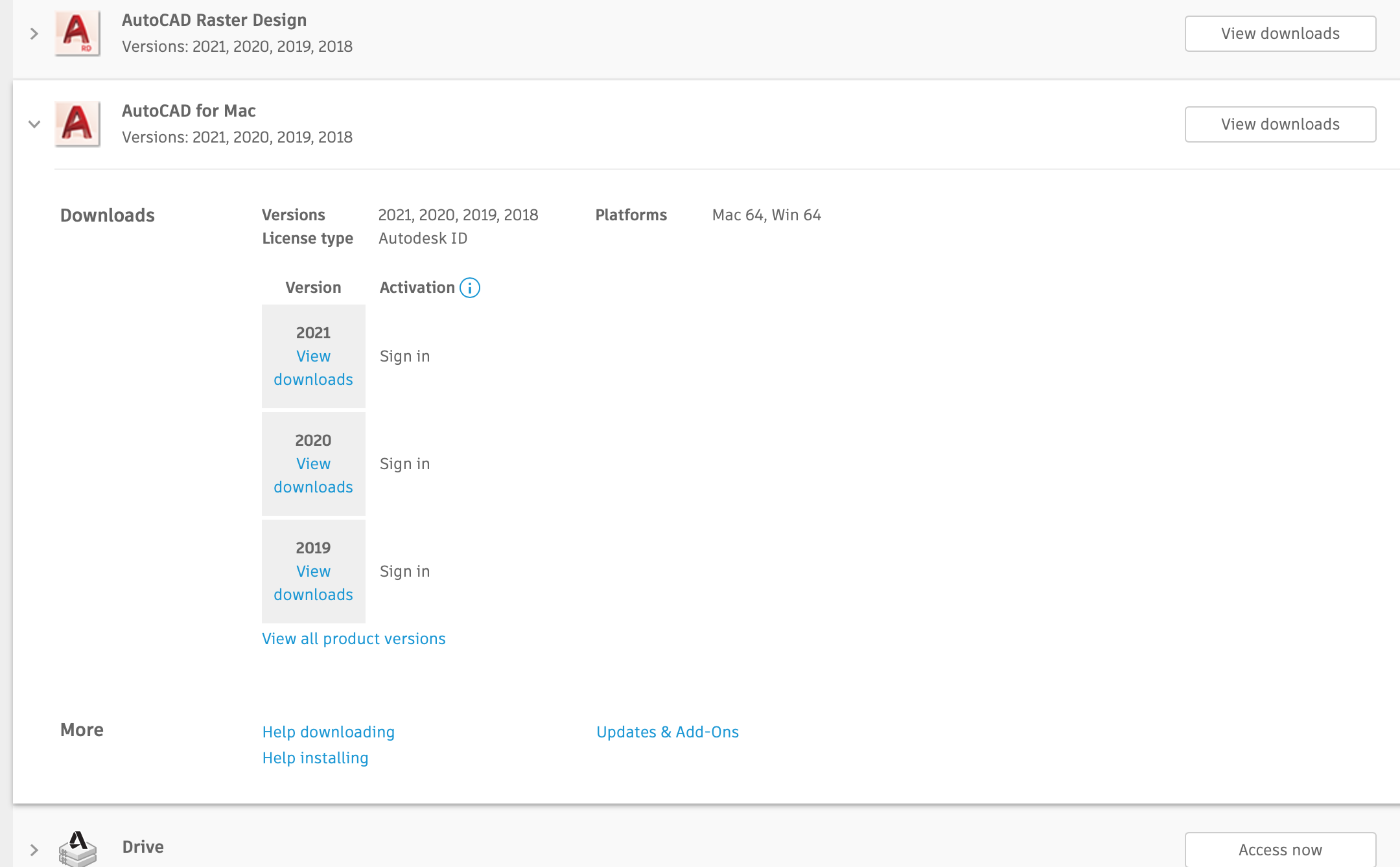Open View downloads for version 2021
This screenshot has width=1400, height=867.
coord(313,368)
